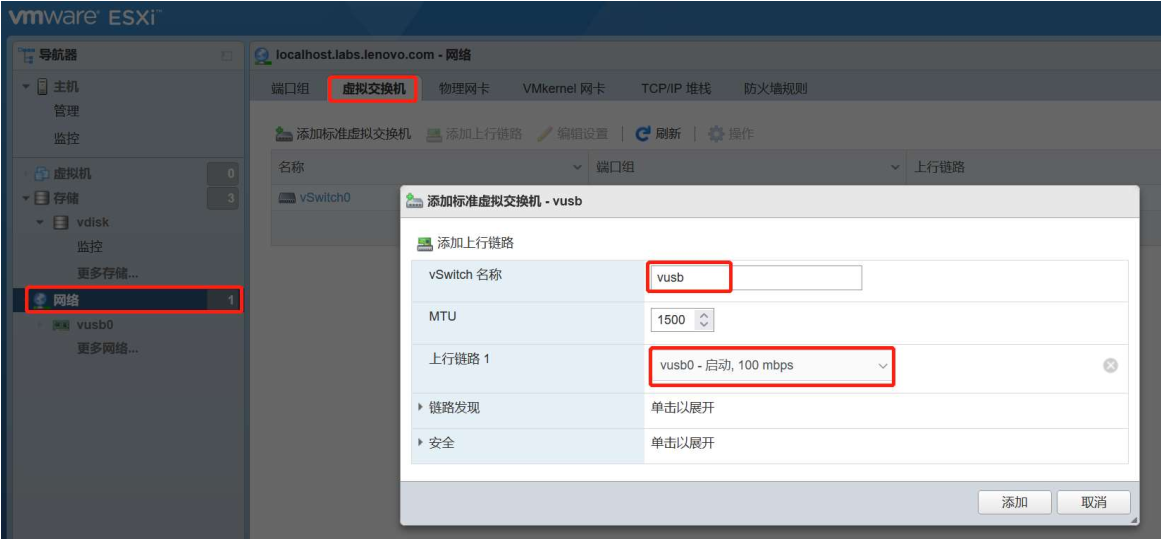Open 更多网络... link

tap(107, 348)
